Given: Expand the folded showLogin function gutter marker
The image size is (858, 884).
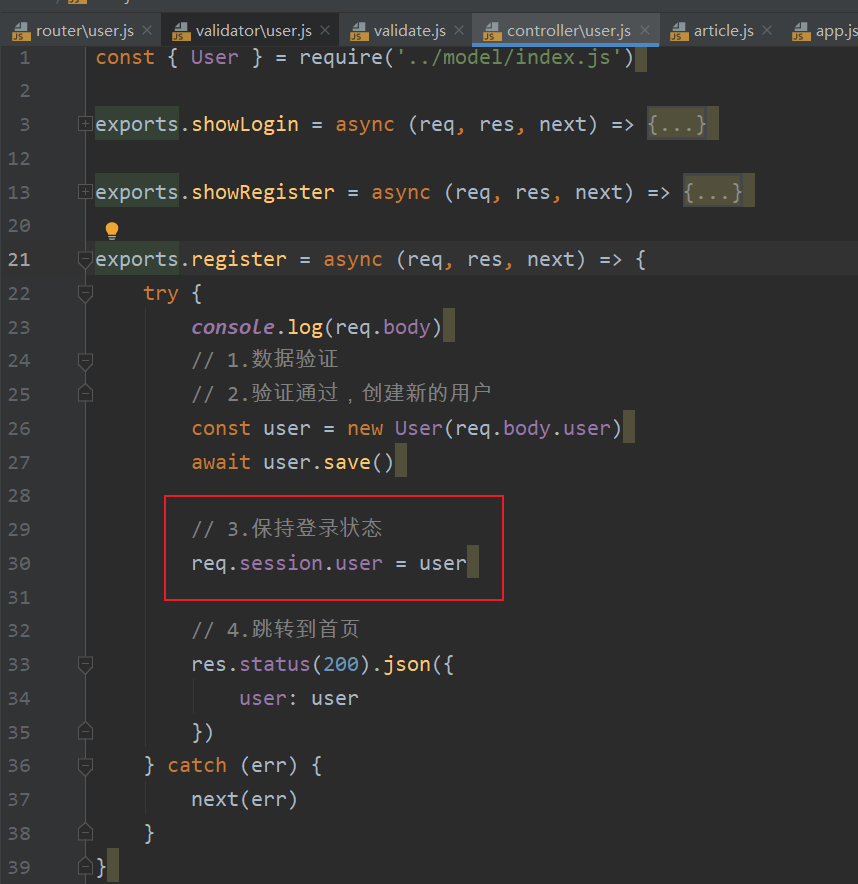Looking at the screenshot, I should click(85, 123).
